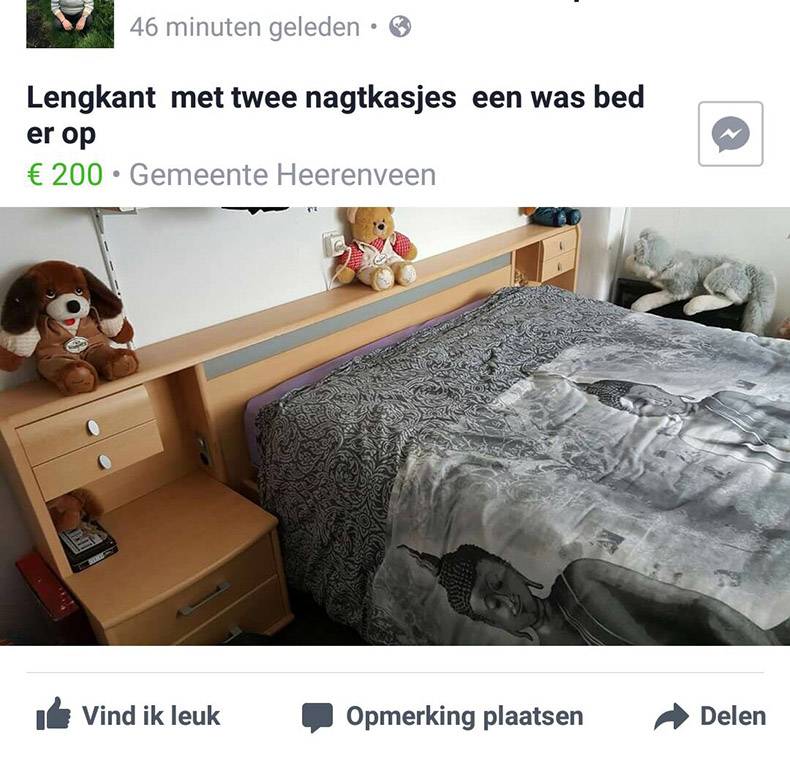
Task: Open the bed listing photo
Action: point(395,426)
